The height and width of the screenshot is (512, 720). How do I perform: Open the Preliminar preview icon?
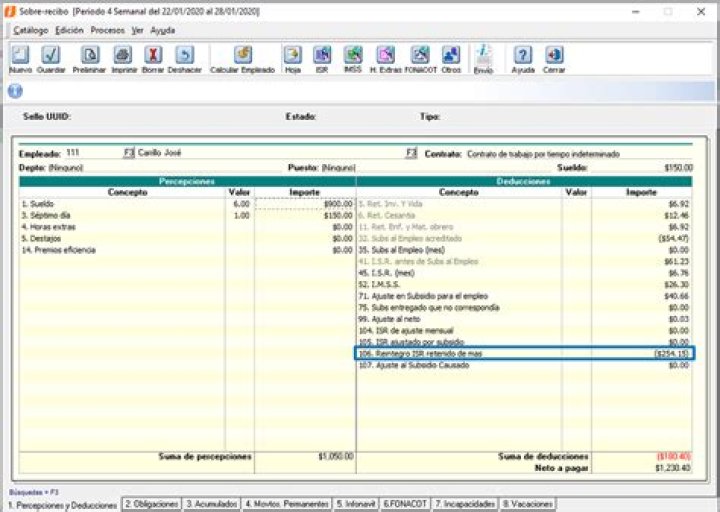point(89,56)
